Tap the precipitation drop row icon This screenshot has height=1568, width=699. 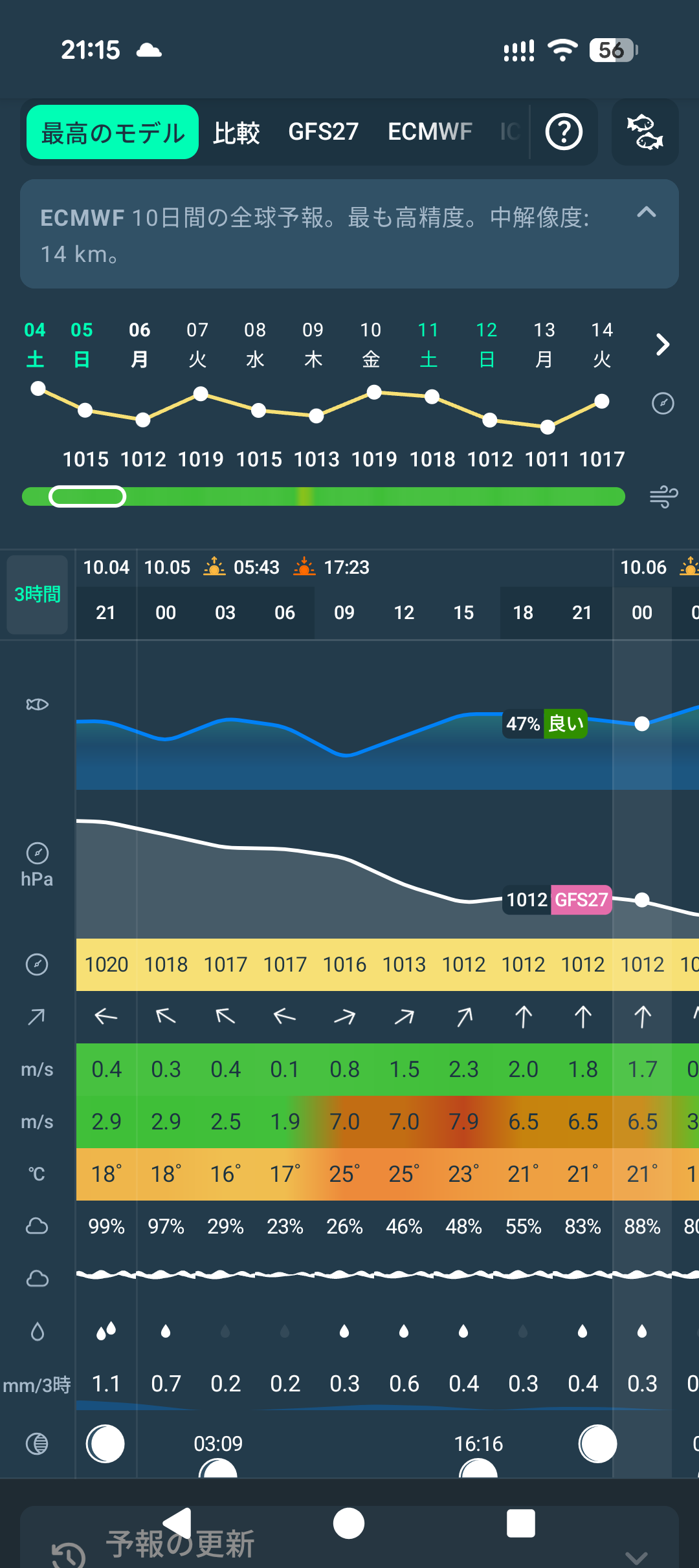click(37, 1331)
